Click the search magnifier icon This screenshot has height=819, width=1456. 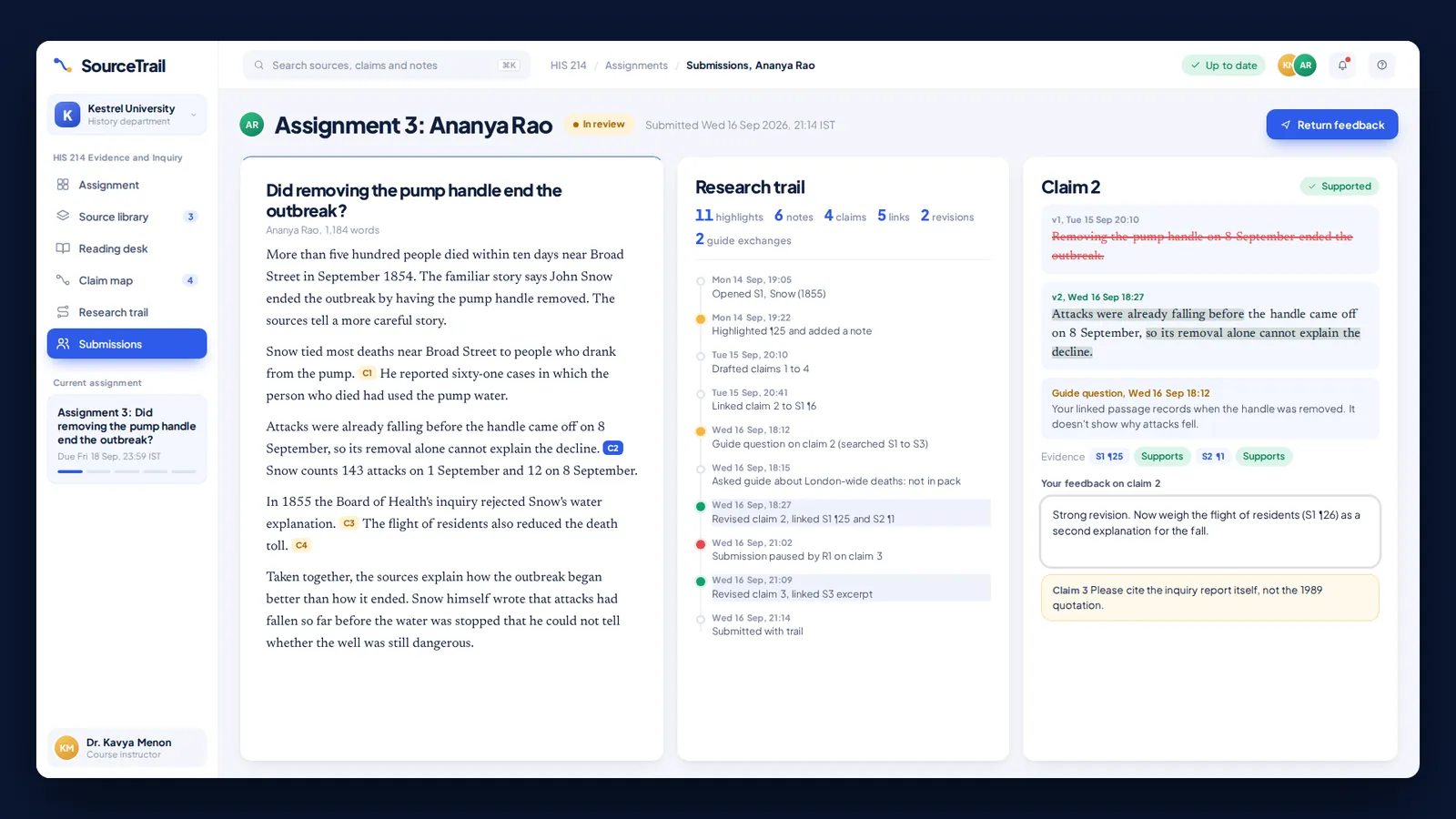(259, 66)
